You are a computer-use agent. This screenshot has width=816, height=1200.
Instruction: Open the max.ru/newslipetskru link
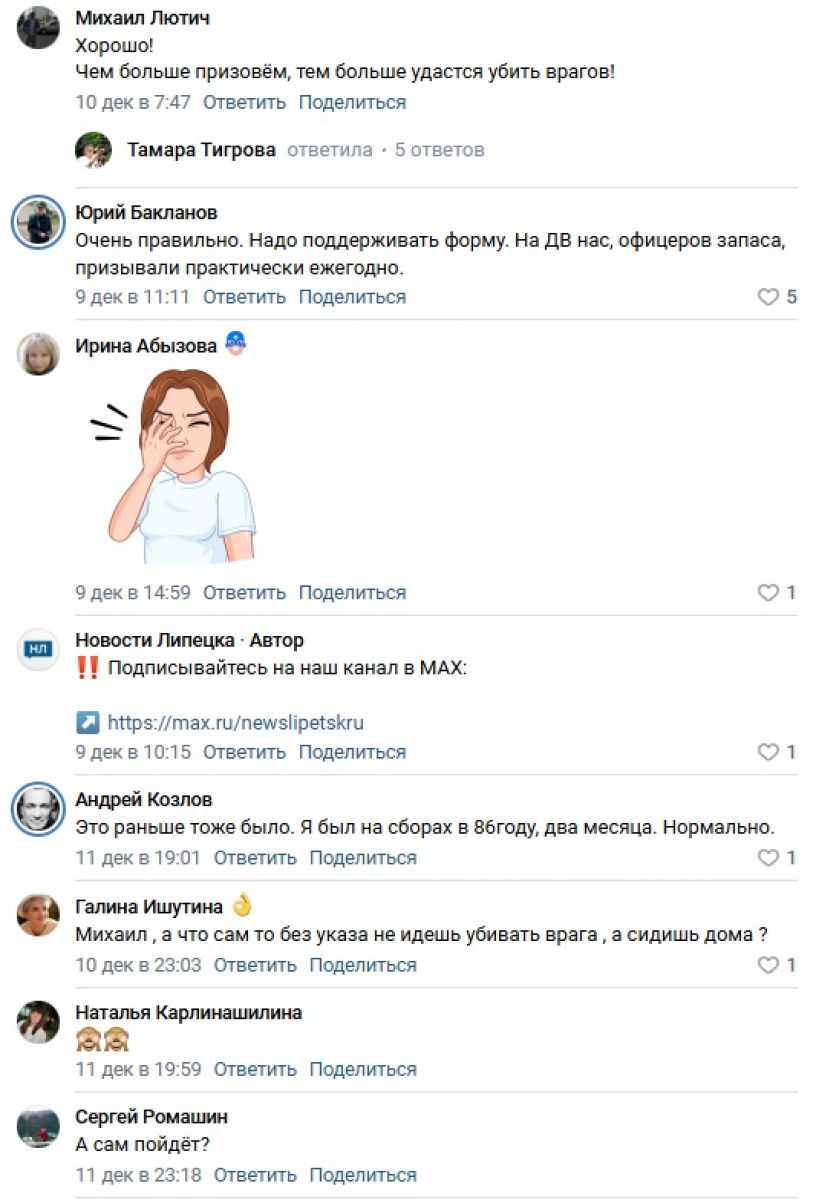pyautogui.click(x=235, y=722)
